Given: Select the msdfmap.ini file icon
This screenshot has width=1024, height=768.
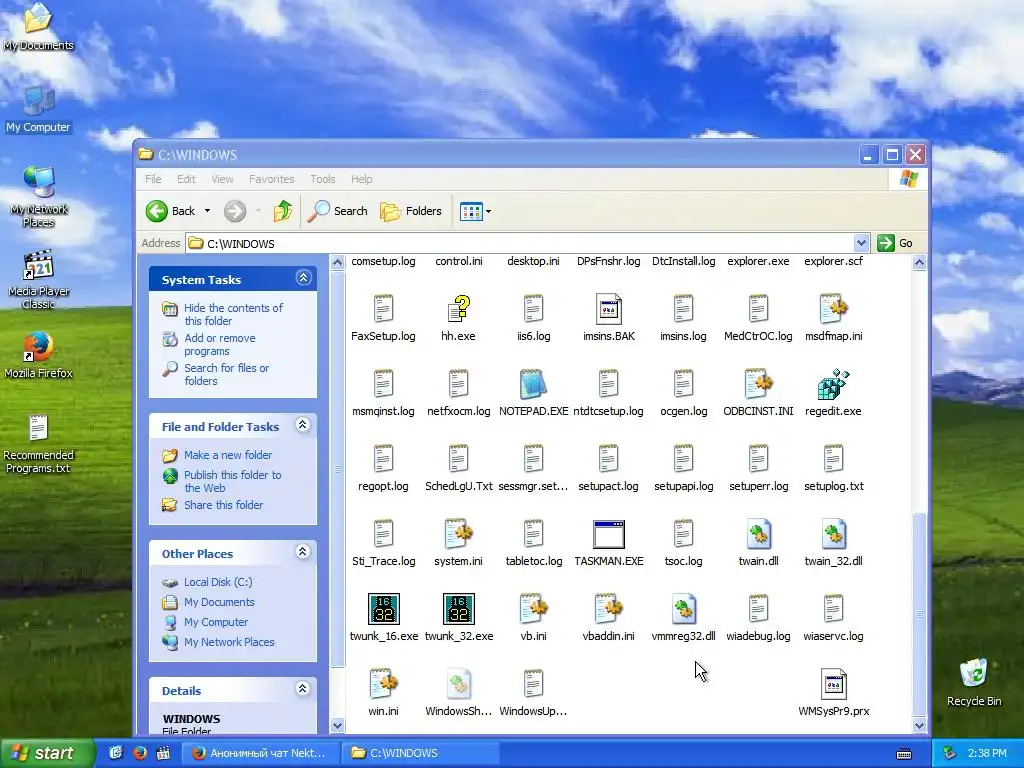Looking at the screenshot, I should coord(833,309).
